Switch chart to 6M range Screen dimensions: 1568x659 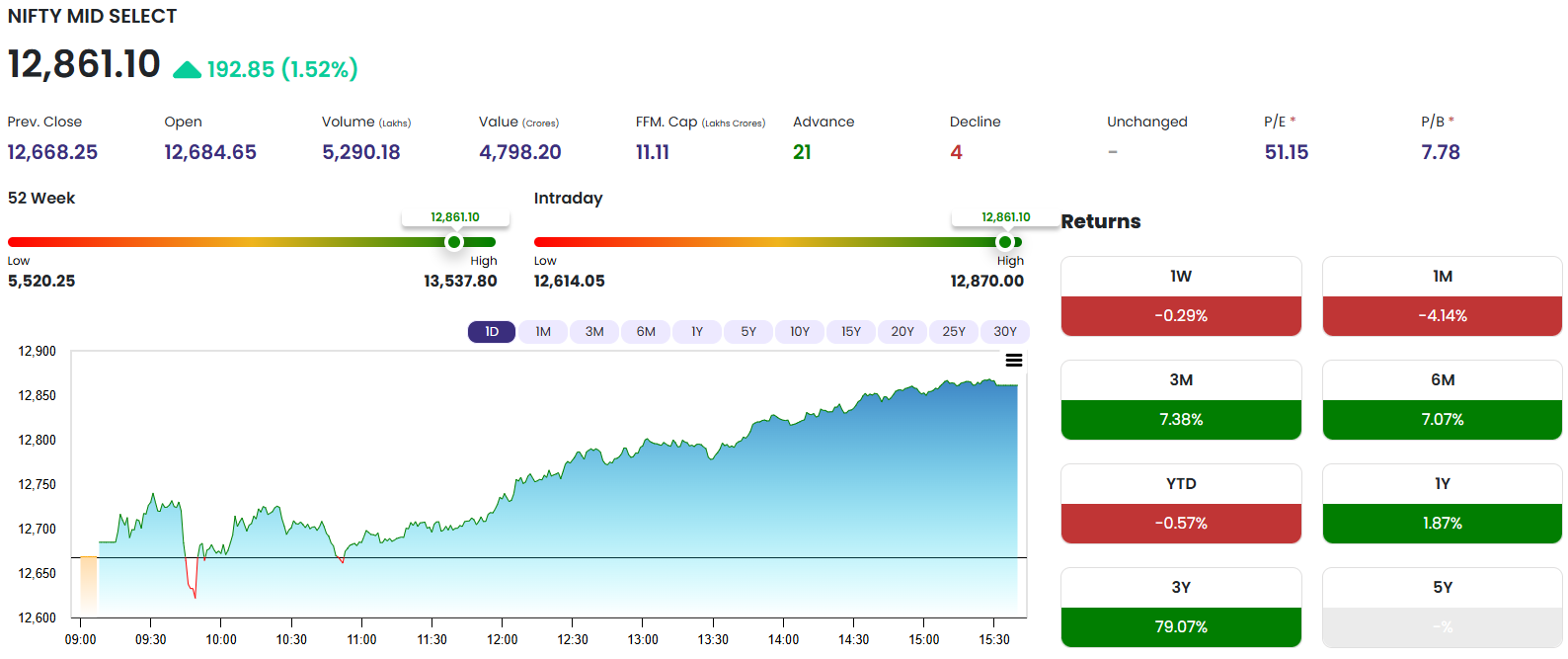tap(646, 332)
